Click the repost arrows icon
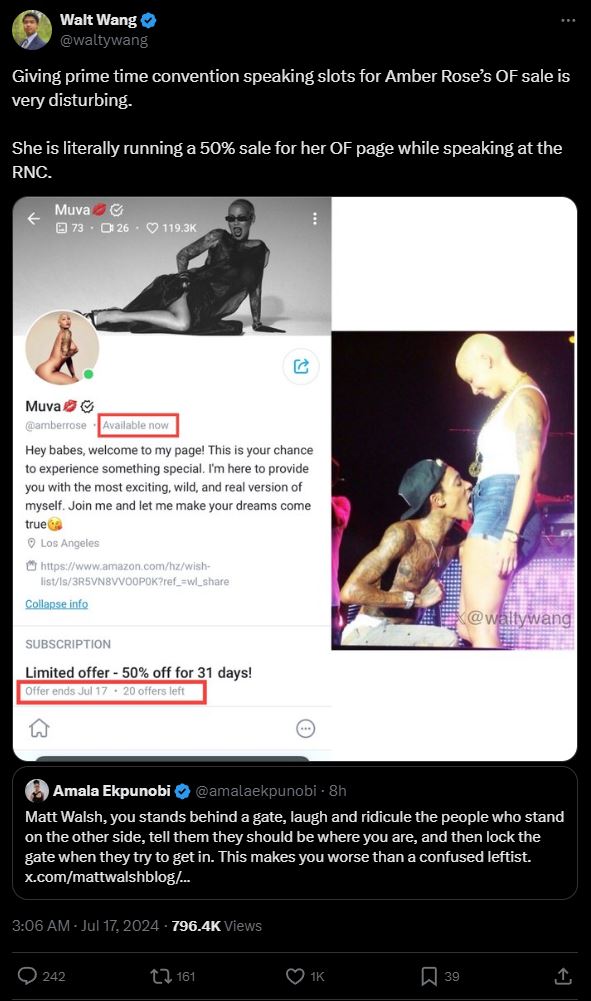The image size is (591, 1001). [160, 975]
